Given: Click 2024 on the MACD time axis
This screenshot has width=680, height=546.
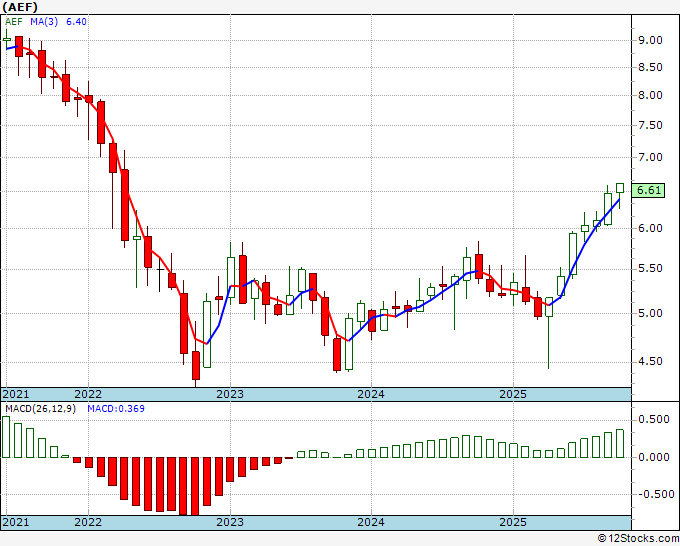Looking at the screenshot, I should point(371,522).
